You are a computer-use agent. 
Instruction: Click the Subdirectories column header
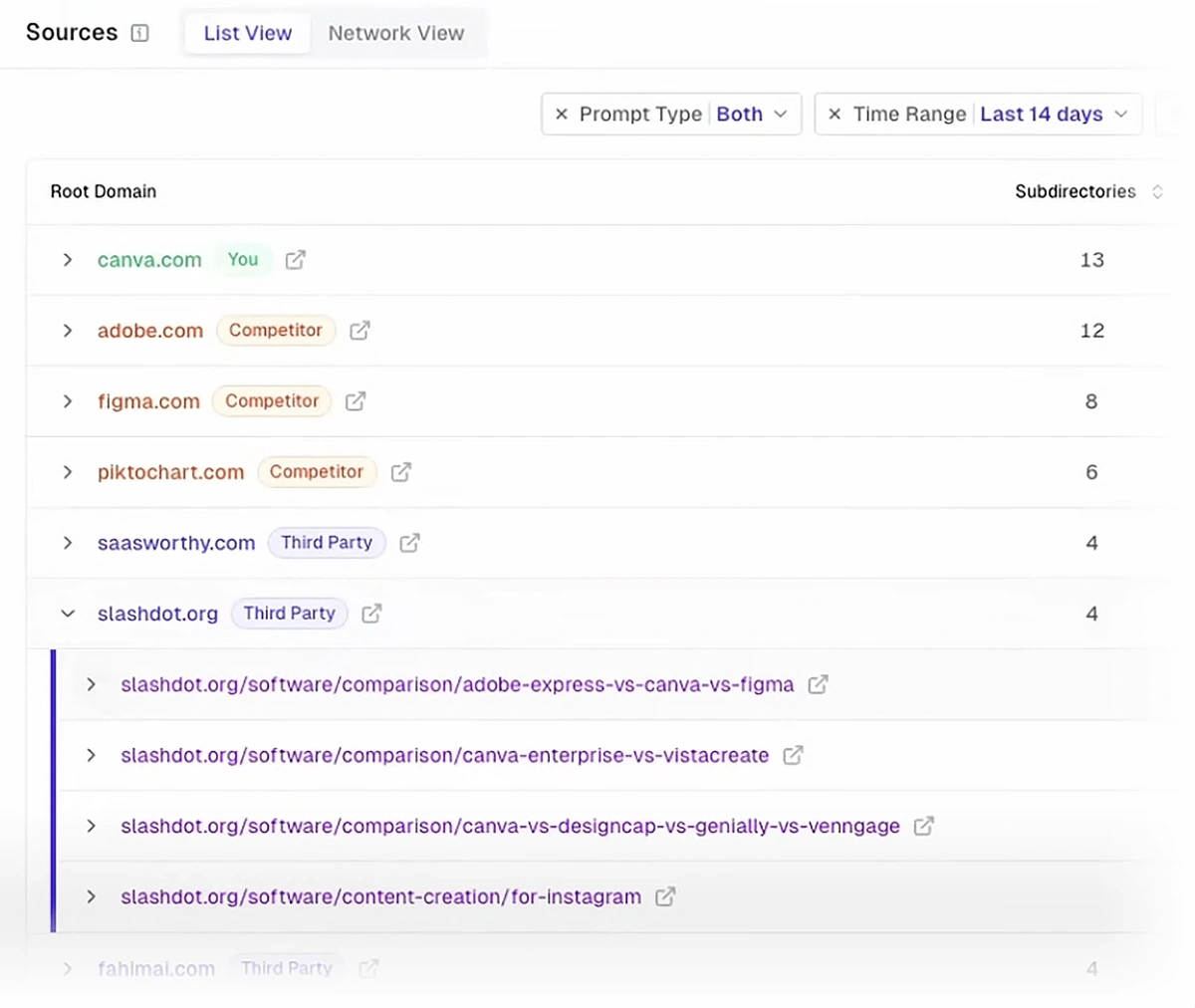[x=1075, y=191]
